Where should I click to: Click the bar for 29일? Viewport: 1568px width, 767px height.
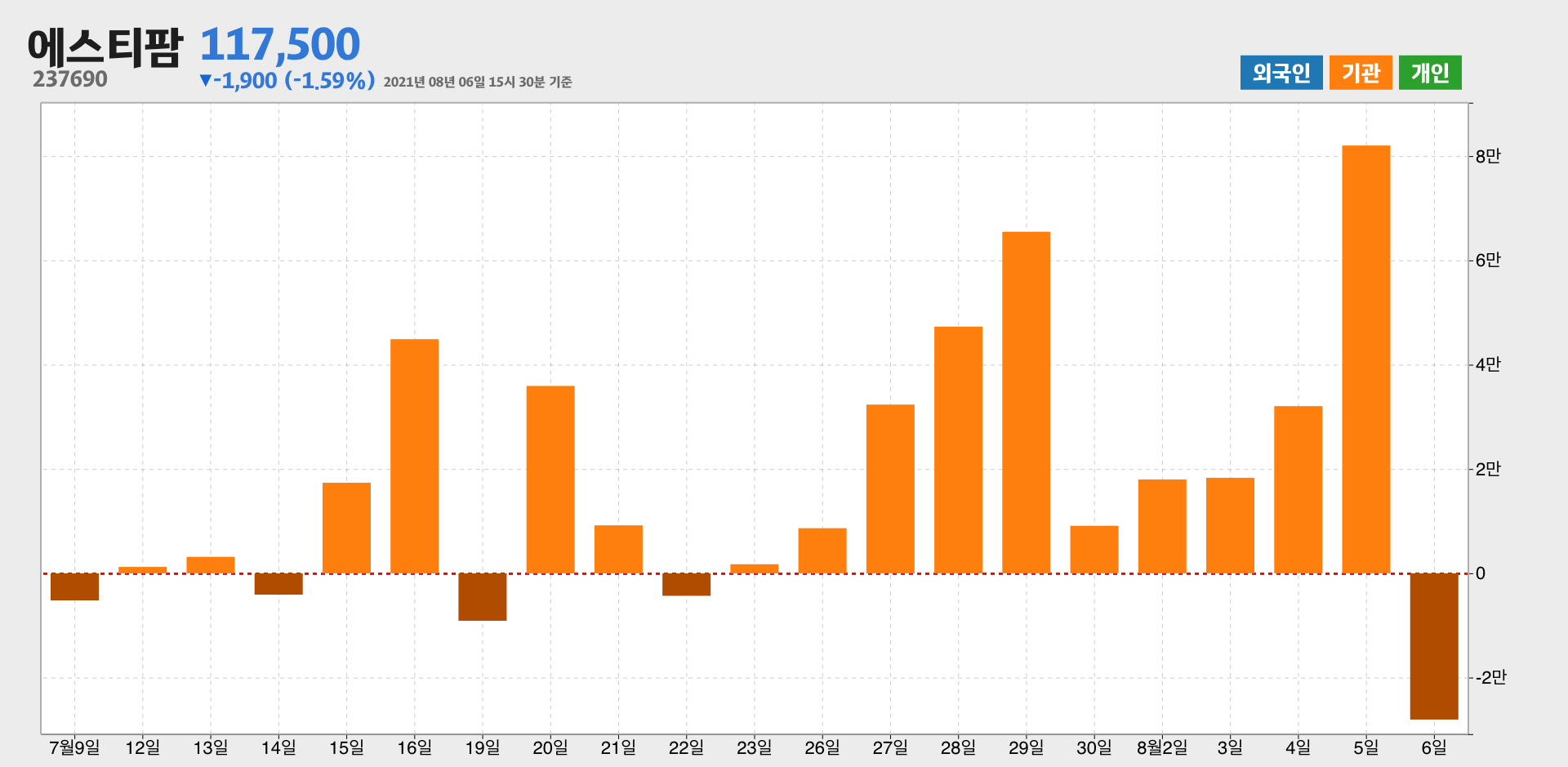pyautogui.click(x=1027, y=403)
